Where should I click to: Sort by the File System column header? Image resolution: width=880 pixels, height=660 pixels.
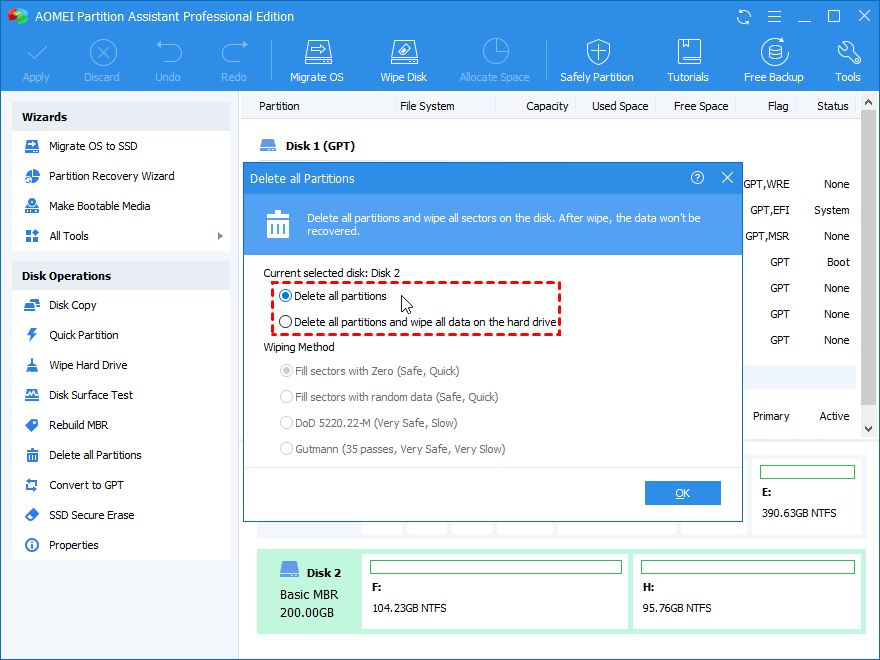tap(427, 106)
